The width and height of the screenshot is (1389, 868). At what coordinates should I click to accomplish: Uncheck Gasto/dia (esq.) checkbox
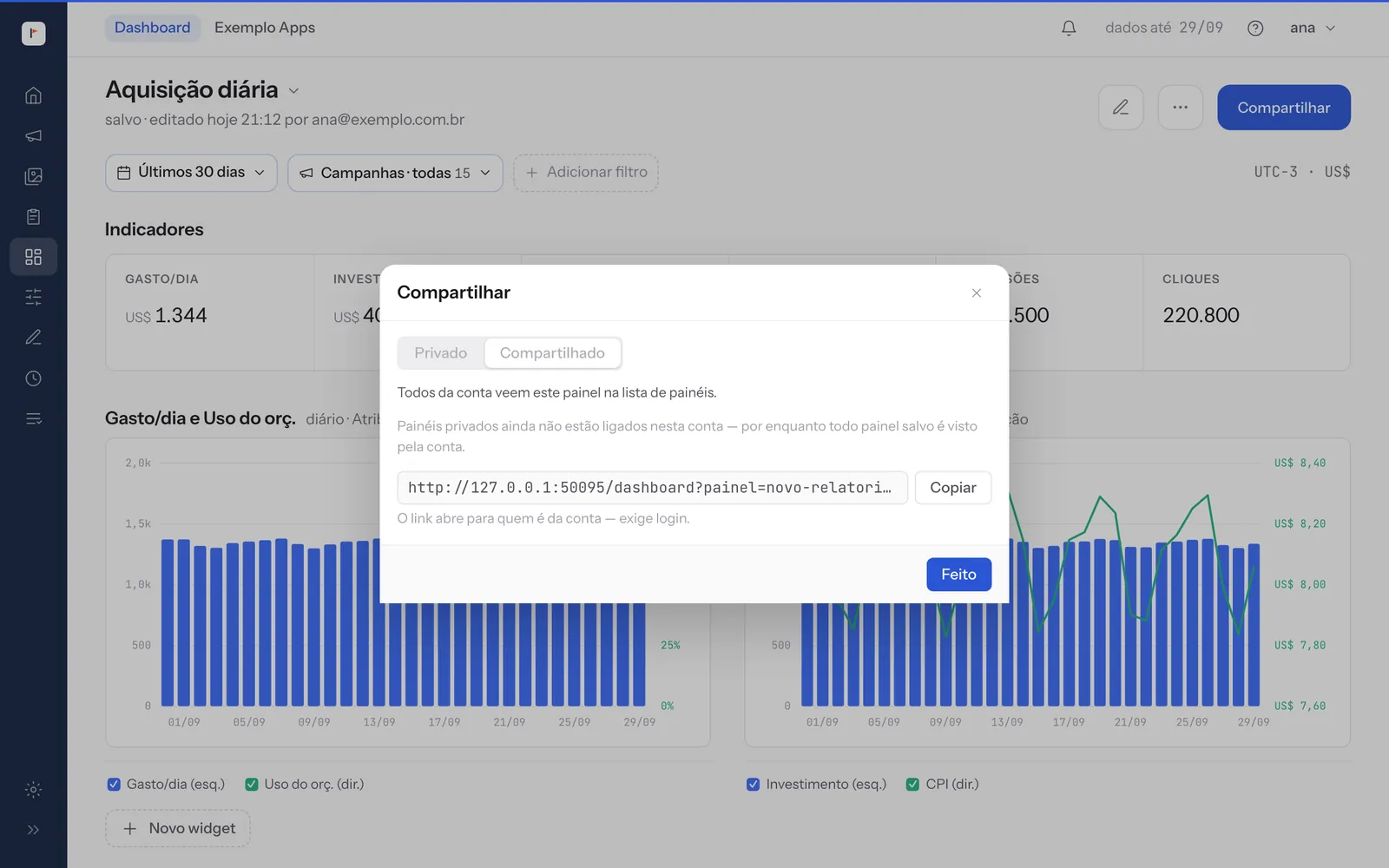pos(114,784)
